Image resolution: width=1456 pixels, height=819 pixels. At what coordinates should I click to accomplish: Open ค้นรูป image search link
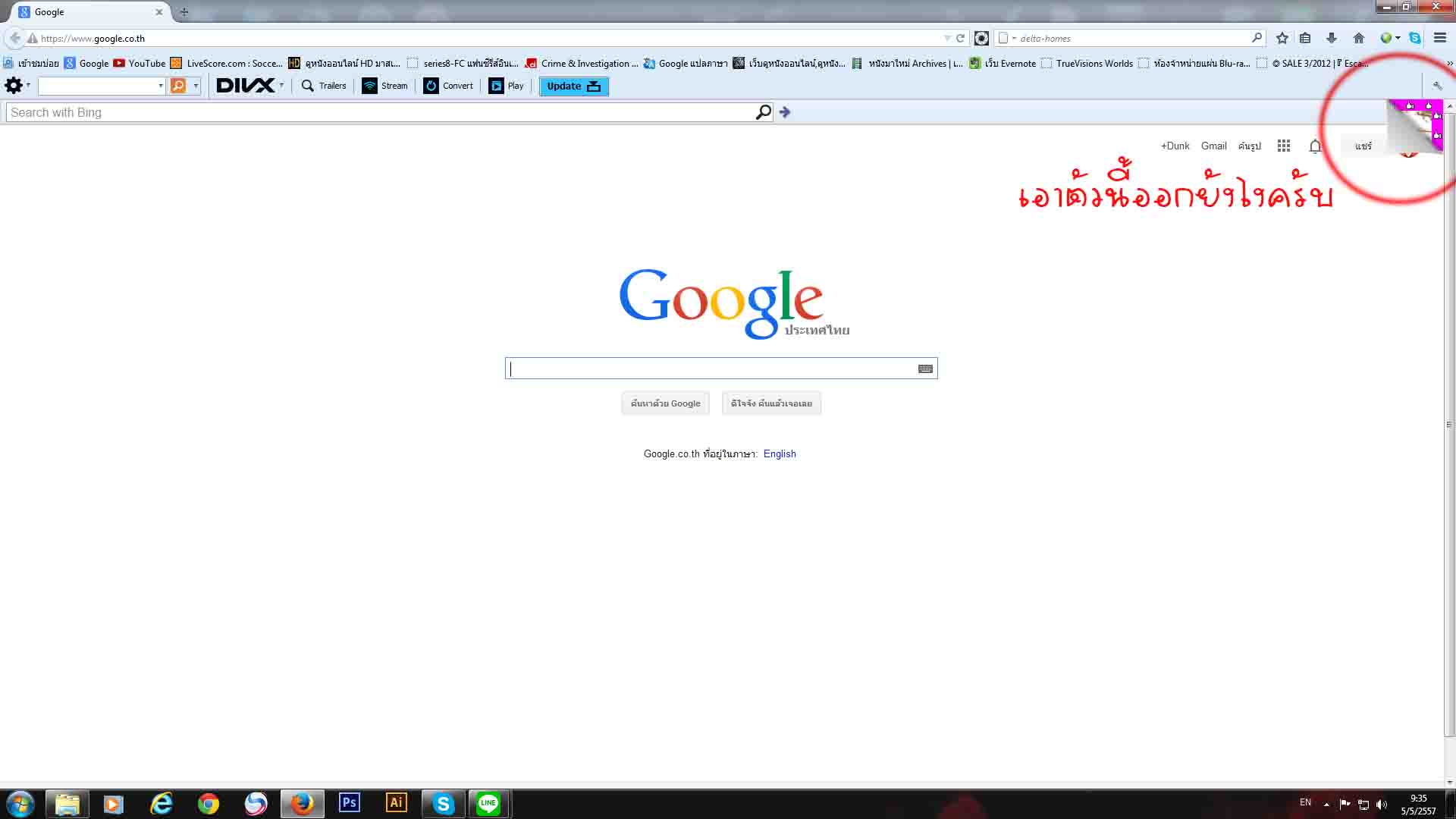pyautogui.click(x=1249, y=146)
